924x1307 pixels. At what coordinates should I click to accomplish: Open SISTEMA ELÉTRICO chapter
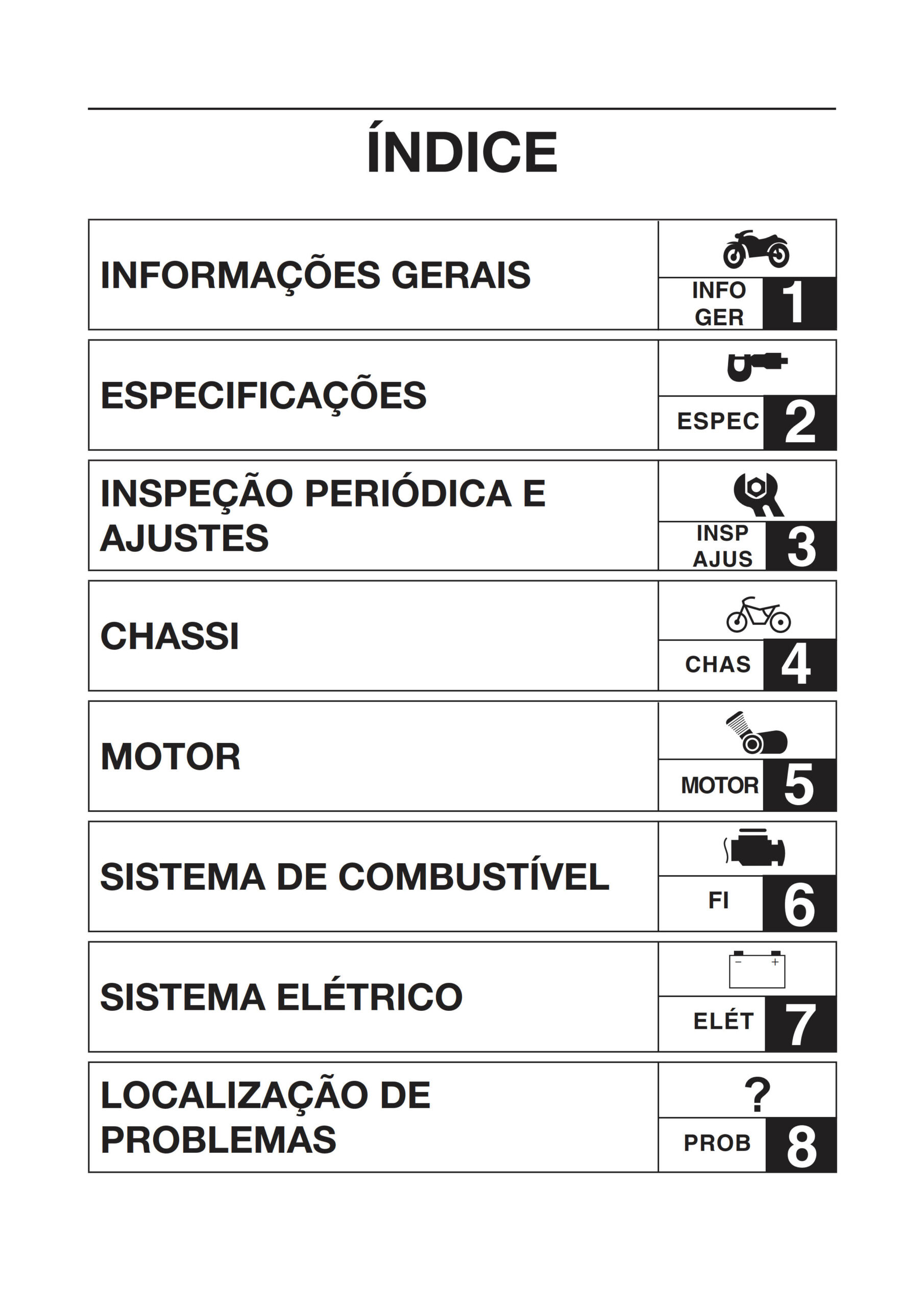click(x=281, y=997)
